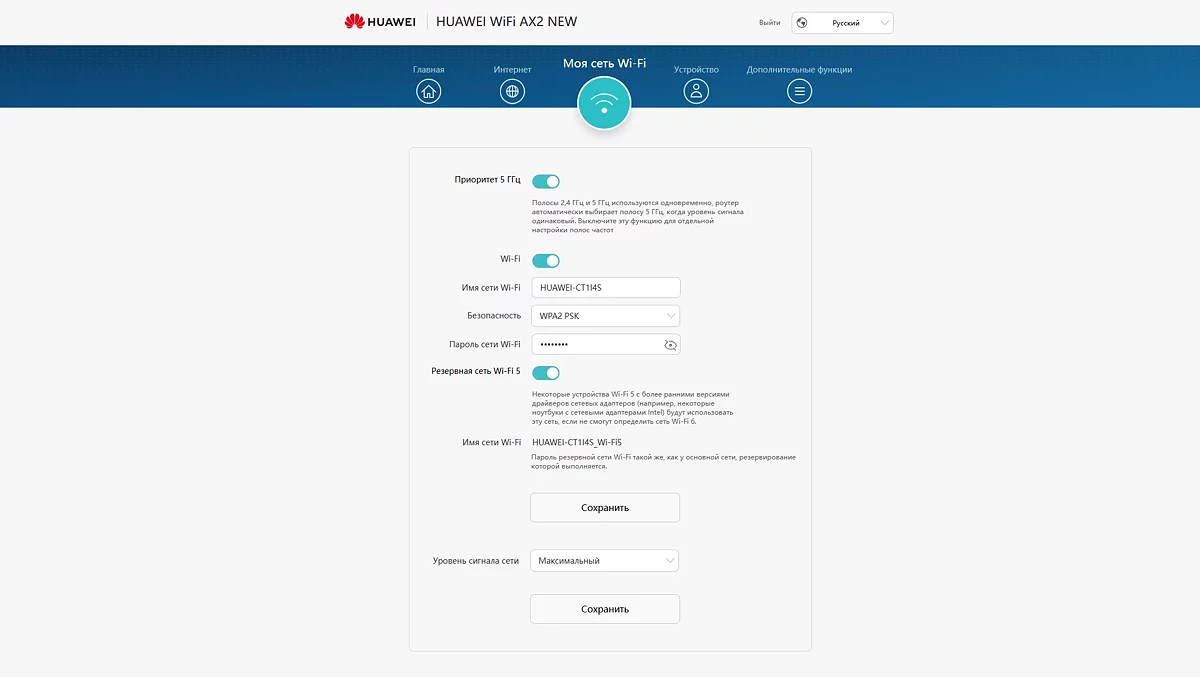Click the Имя сети Wi-Fi input field

pyautogui.click(x=605, y=288)
